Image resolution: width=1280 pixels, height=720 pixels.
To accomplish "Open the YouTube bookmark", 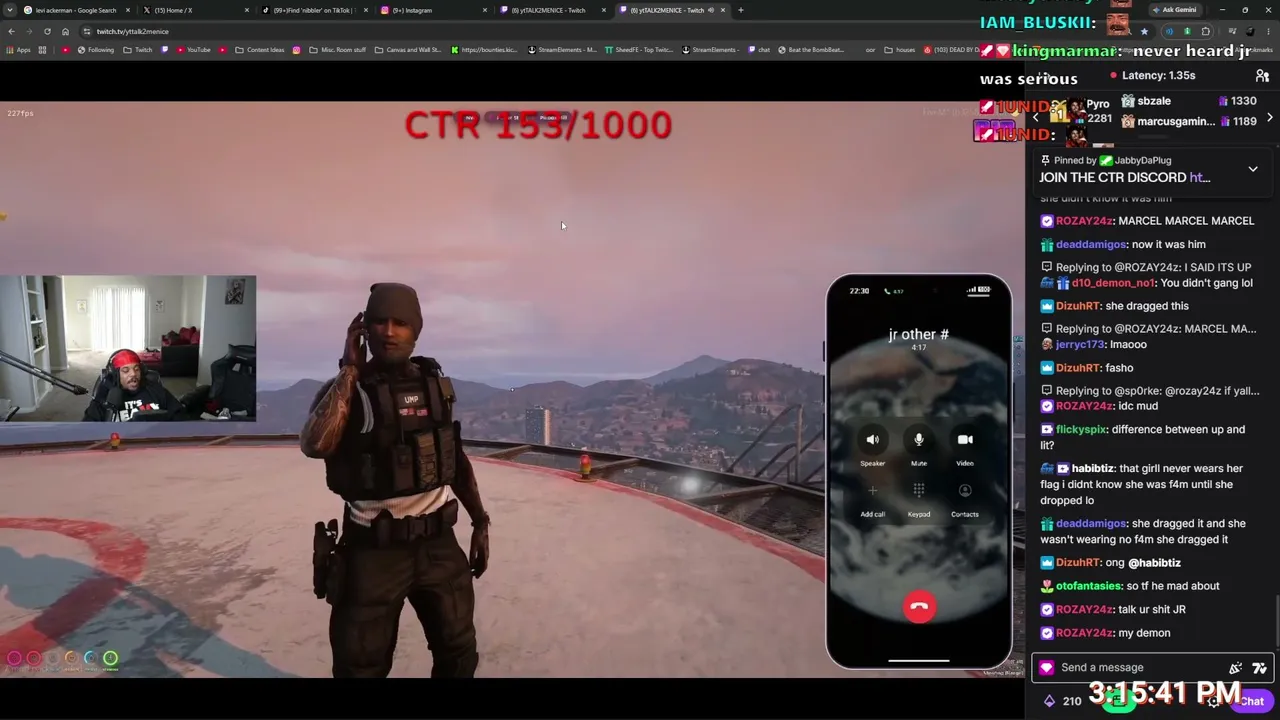I will (193, 50).
